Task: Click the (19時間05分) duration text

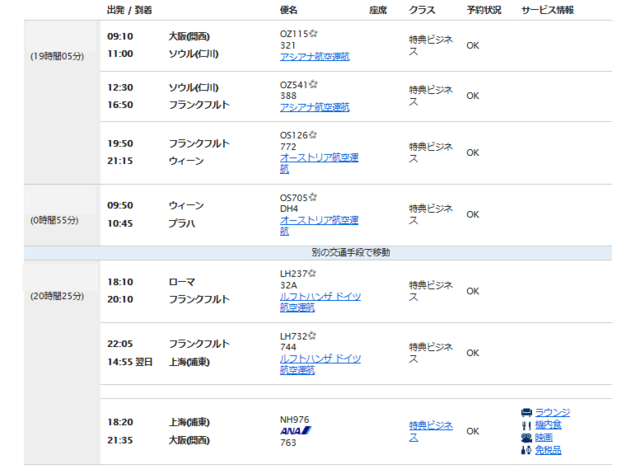Action: [x=57, y=56]
